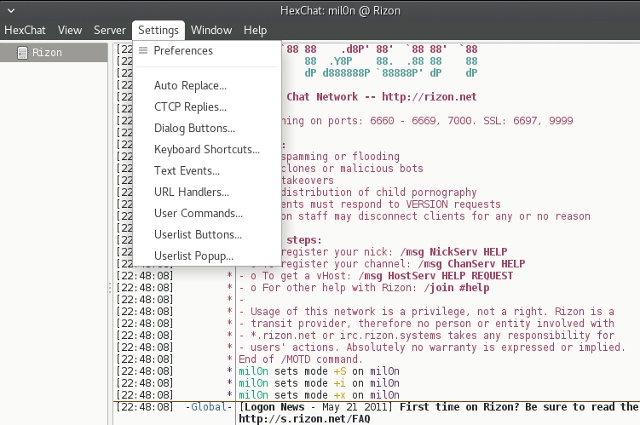Click mil0n nick in +i mode line
The image size is (640, 425).
[253, 383]
